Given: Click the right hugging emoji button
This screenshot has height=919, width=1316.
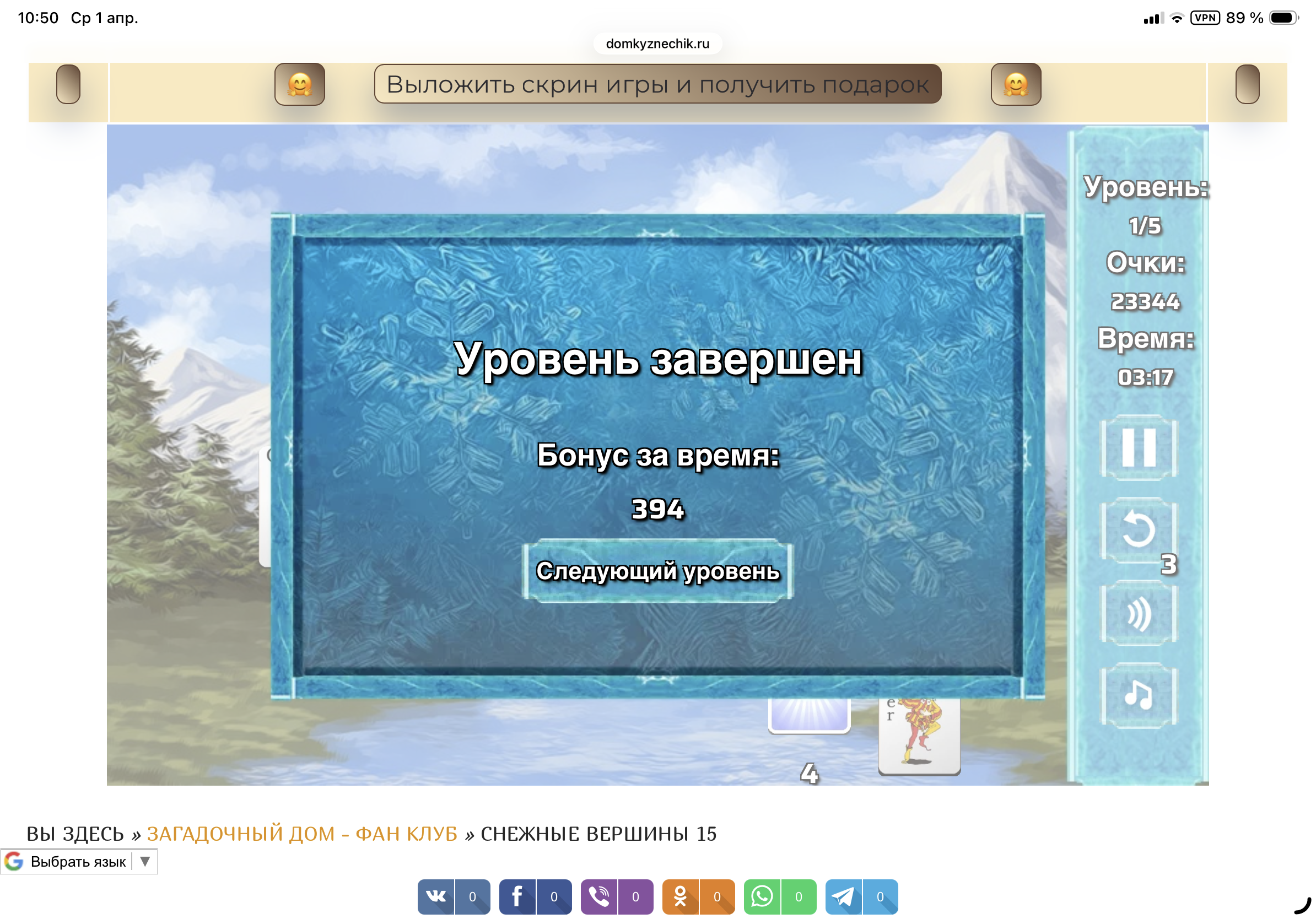Looking at the screenshot, I should [1016, 84].
